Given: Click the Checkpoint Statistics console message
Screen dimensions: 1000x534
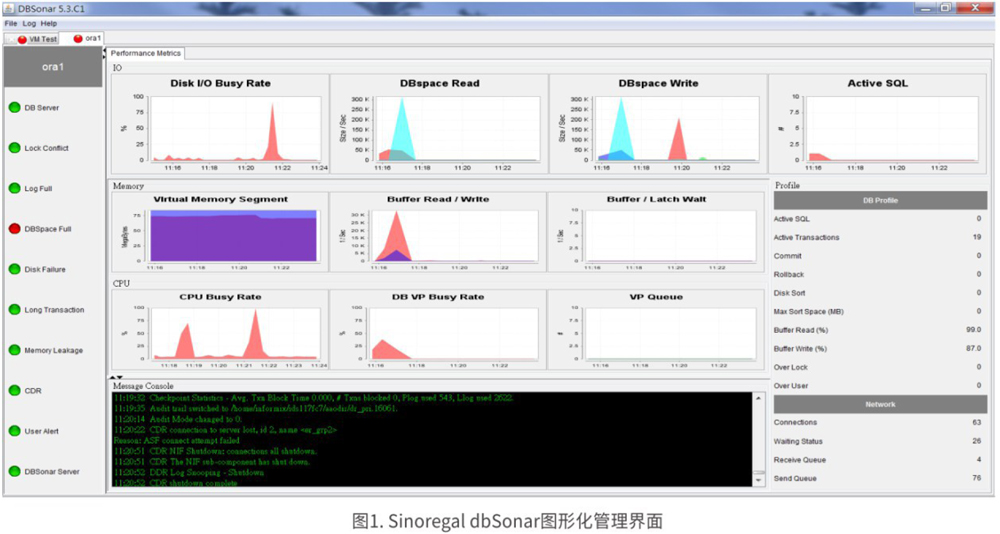Looking at the screenshot, I should [x=313, y=397].
